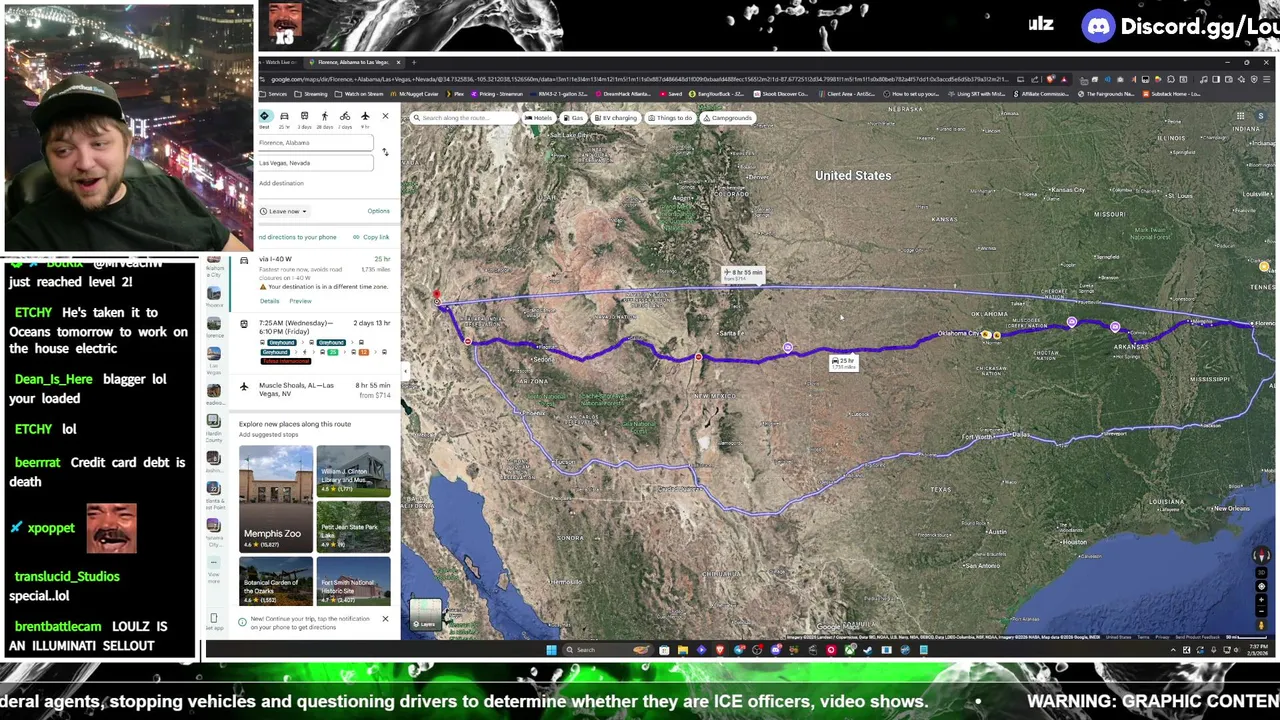
Task: Open the Discord link in the overlay banner
Action: pyautogui.click(x=1182, y=26)
